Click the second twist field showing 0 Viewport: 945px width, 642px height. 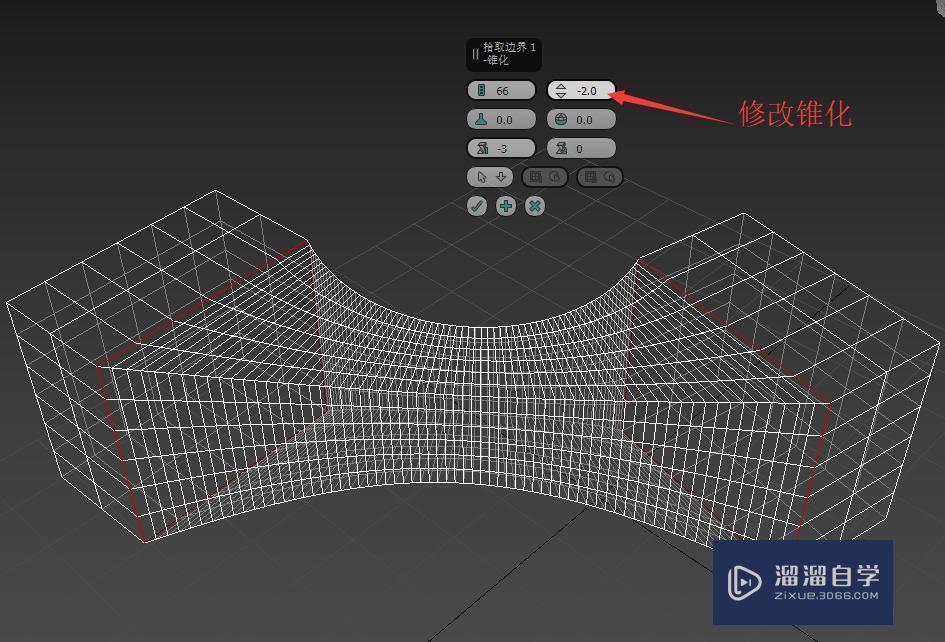[x=581, y=148]
